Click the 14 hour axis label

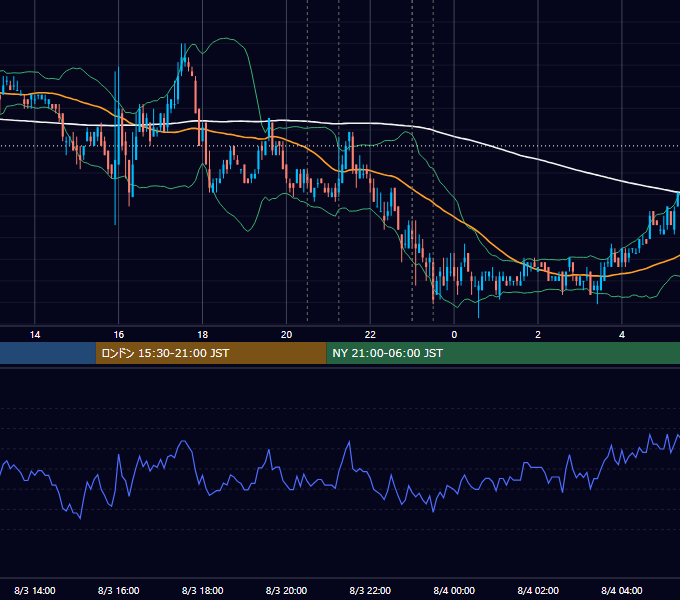point(35,335)
